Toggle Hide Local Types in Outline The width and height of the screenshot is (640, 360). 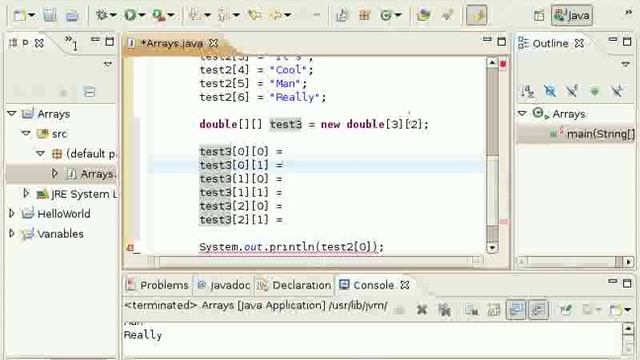617,91
